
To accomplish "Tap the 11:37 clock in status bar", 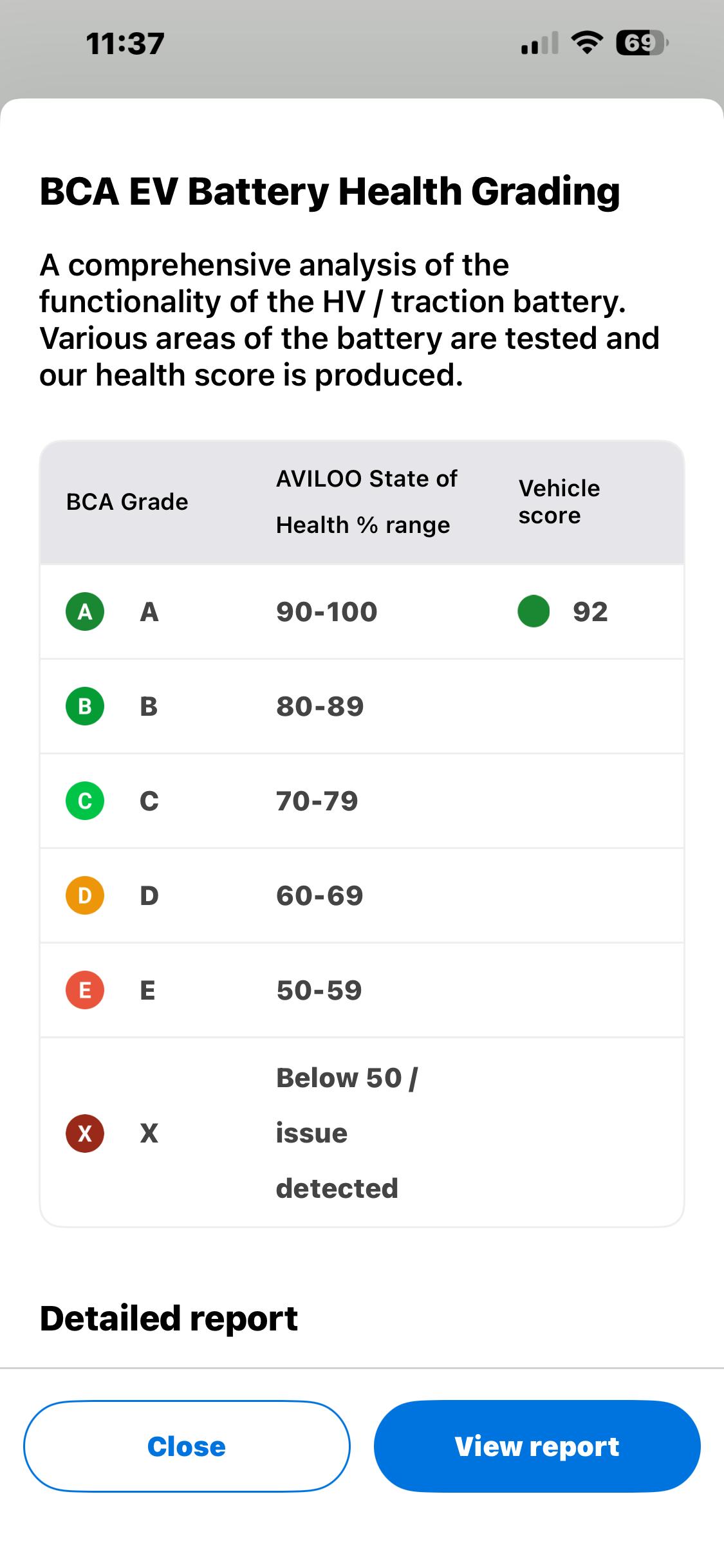I will coord(125,44).
